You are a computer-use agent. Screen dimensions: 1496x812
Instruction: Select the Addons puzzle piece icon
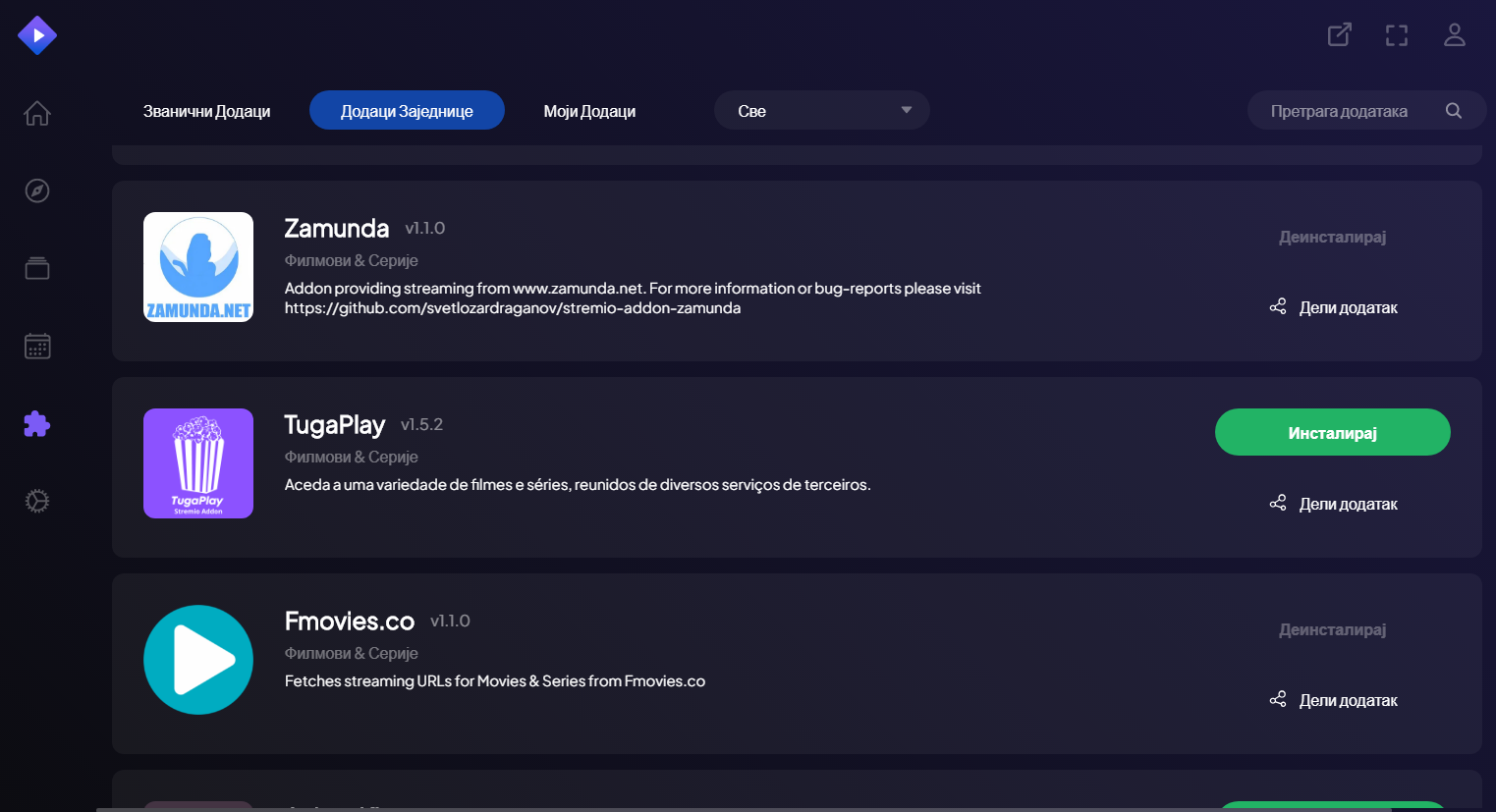coord(37,423)
